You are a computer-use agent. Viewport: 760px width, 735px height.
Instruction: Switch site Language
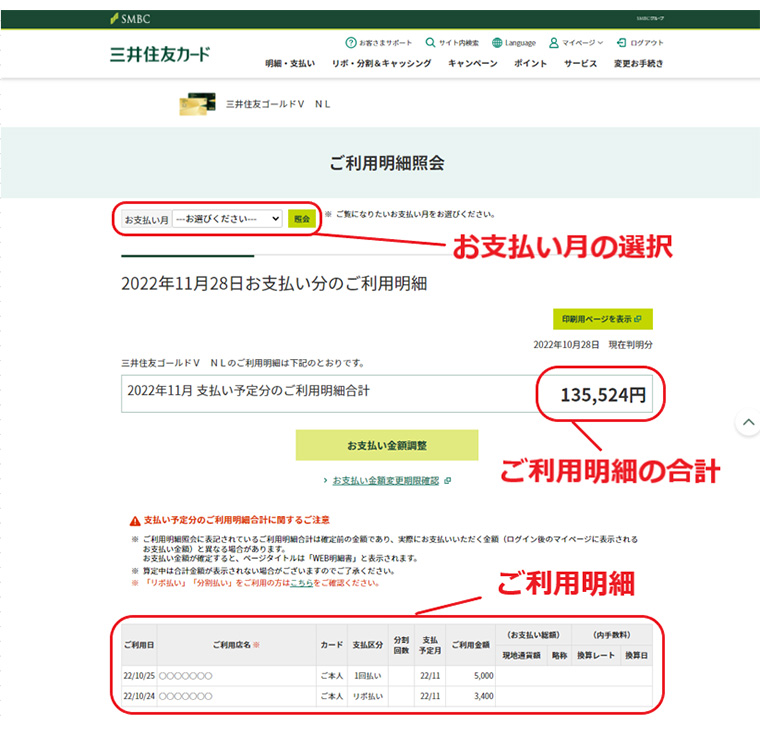coord(514,43)
